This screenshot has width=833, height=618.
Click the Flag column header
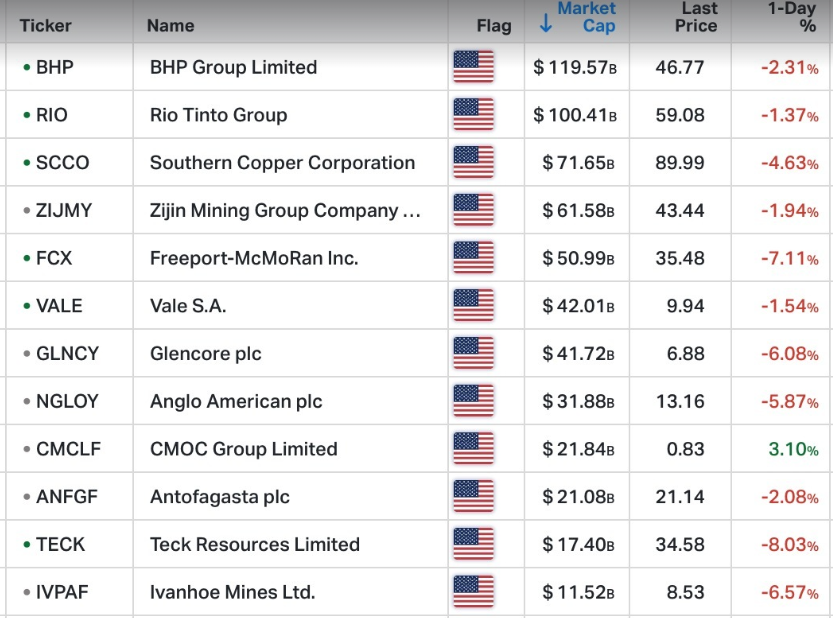494,26
